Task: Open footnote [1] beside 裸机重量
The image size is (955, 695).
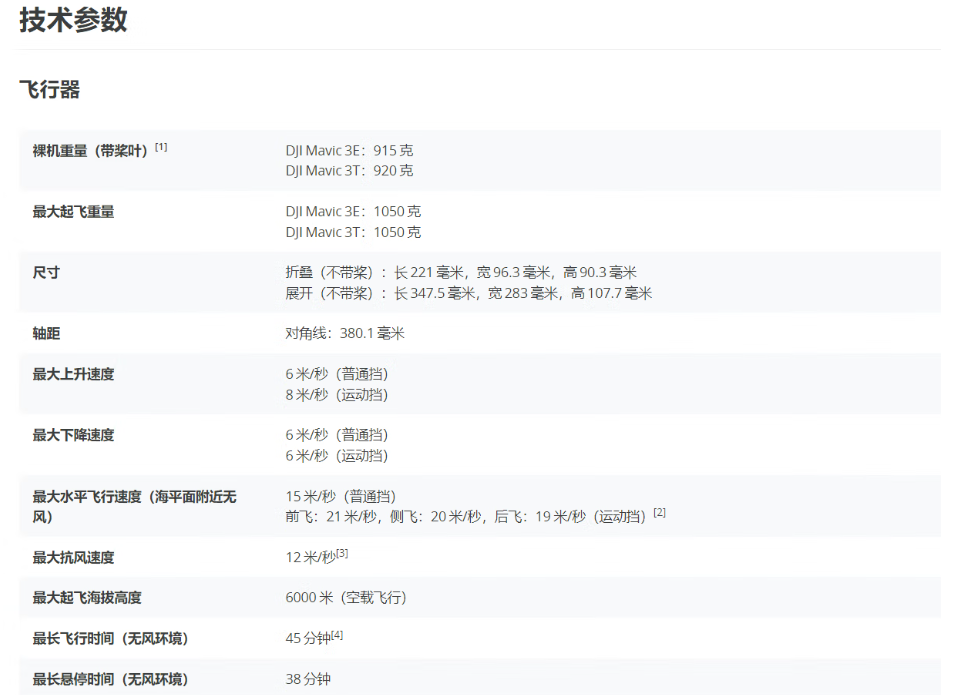Action: click(x=161, y=147)
